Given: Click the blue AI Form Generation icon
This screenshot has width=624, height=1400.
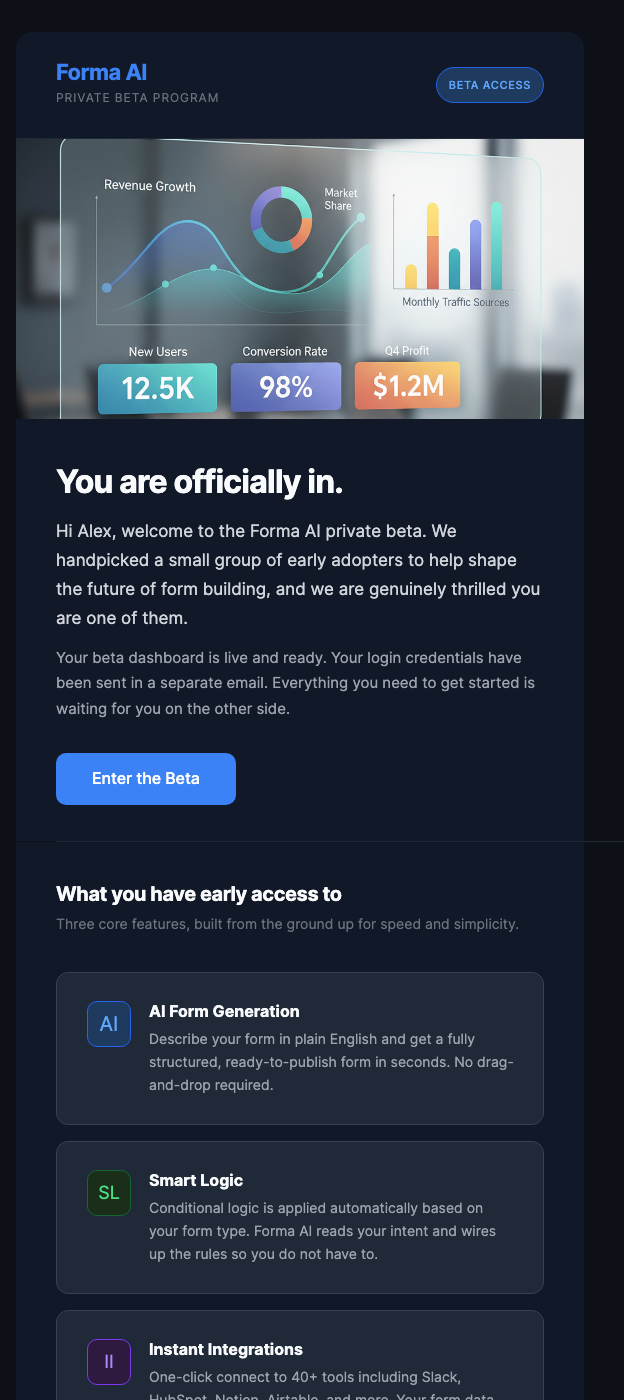Looking at the screenshot, I should 109,1024.
